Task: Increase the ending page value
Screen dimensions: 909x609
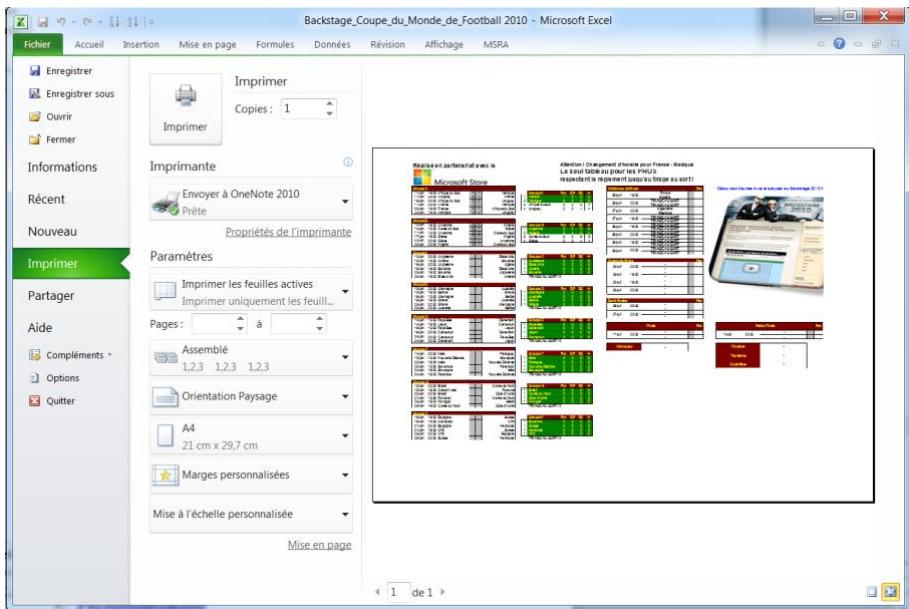Action: pos(320,319)
